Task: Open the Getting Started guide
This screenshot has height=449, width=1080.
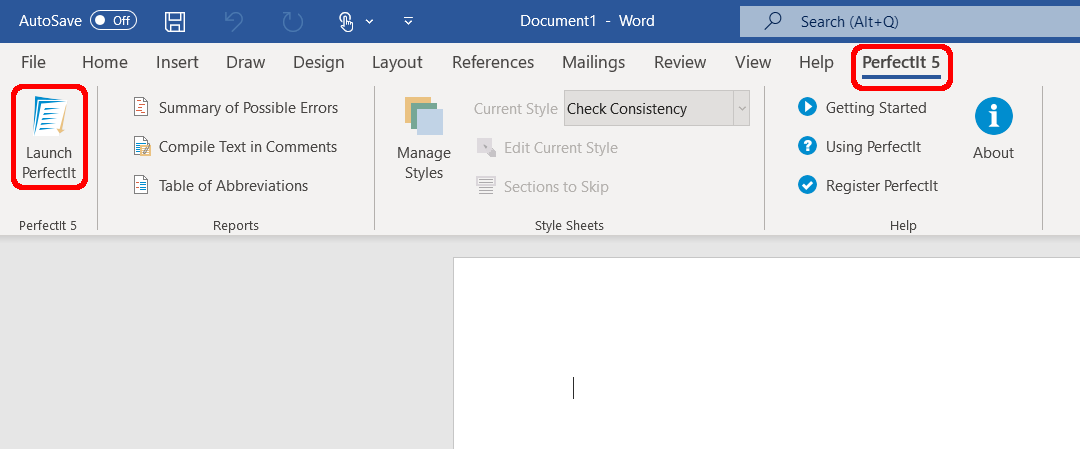Action: (x=862, y=107)
